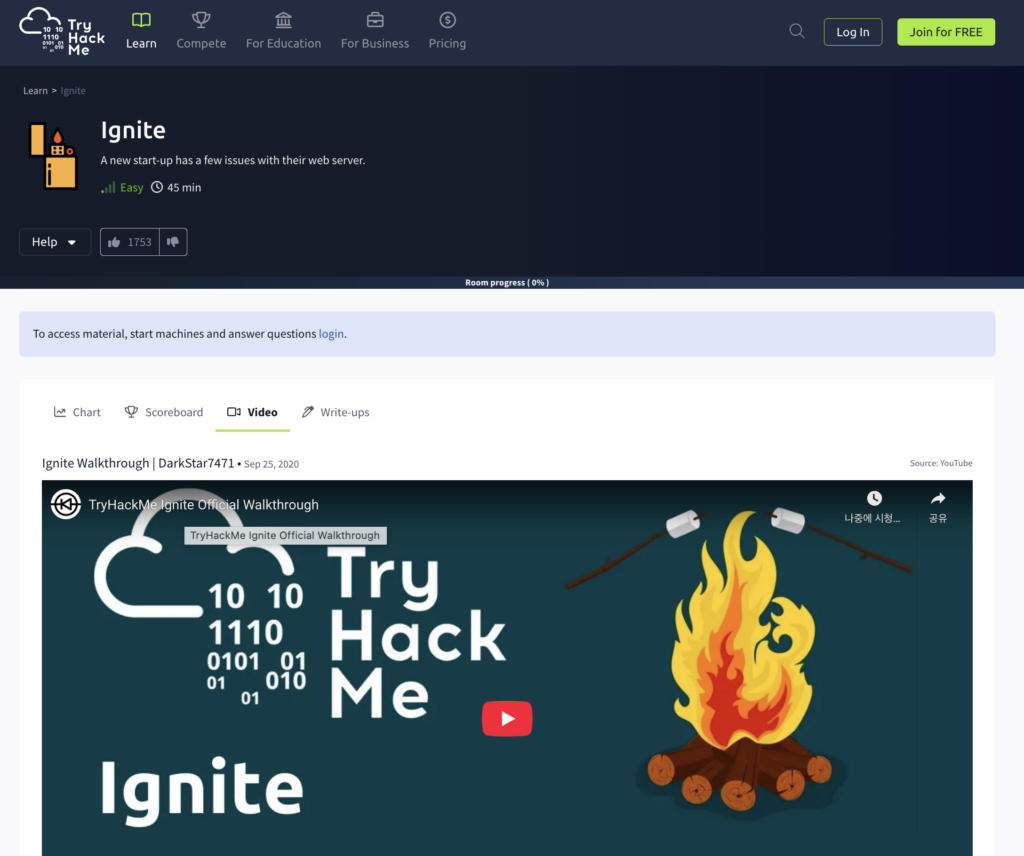Follow the login link in the notice banner
The image size is (1024, 856).
(330, 334)
